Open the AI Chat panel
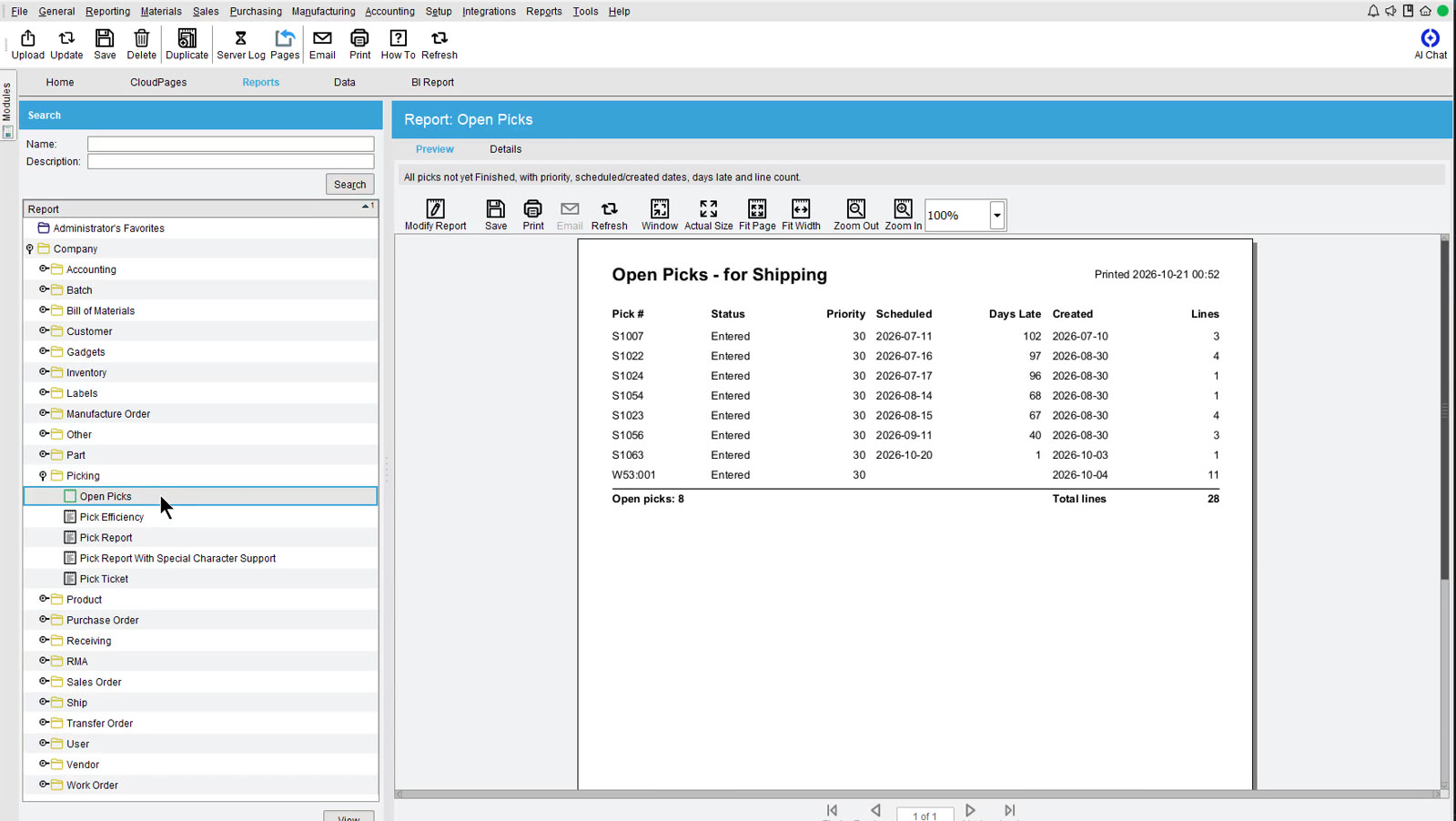The image size is (1456, 821). [1431, 44]
